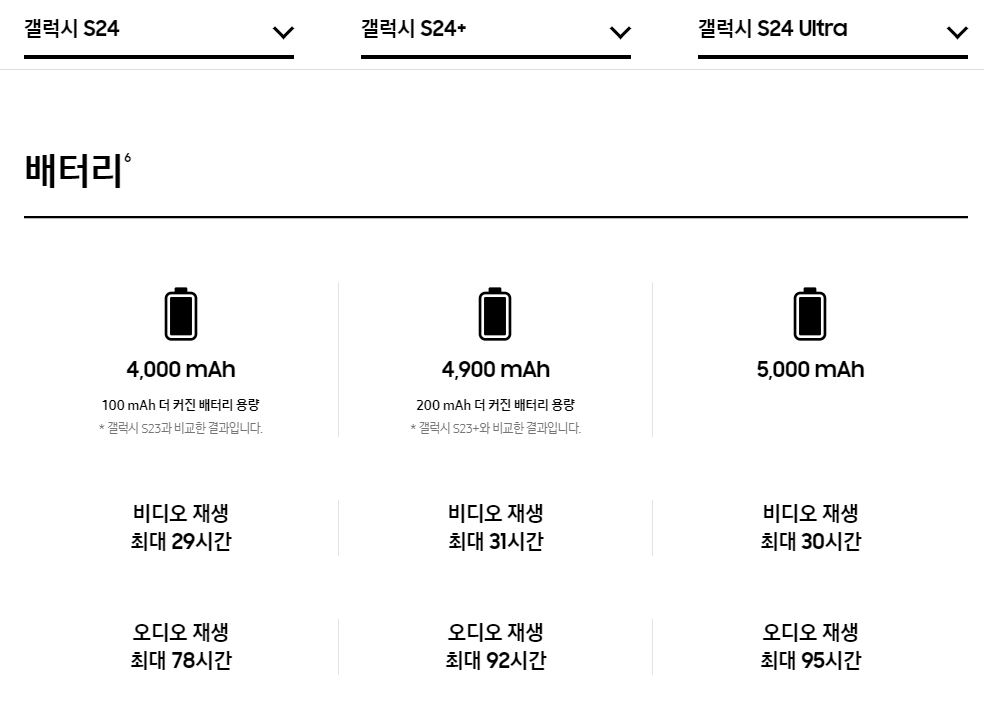Select the S24 video playback 29 hours spec

[181, 527]
